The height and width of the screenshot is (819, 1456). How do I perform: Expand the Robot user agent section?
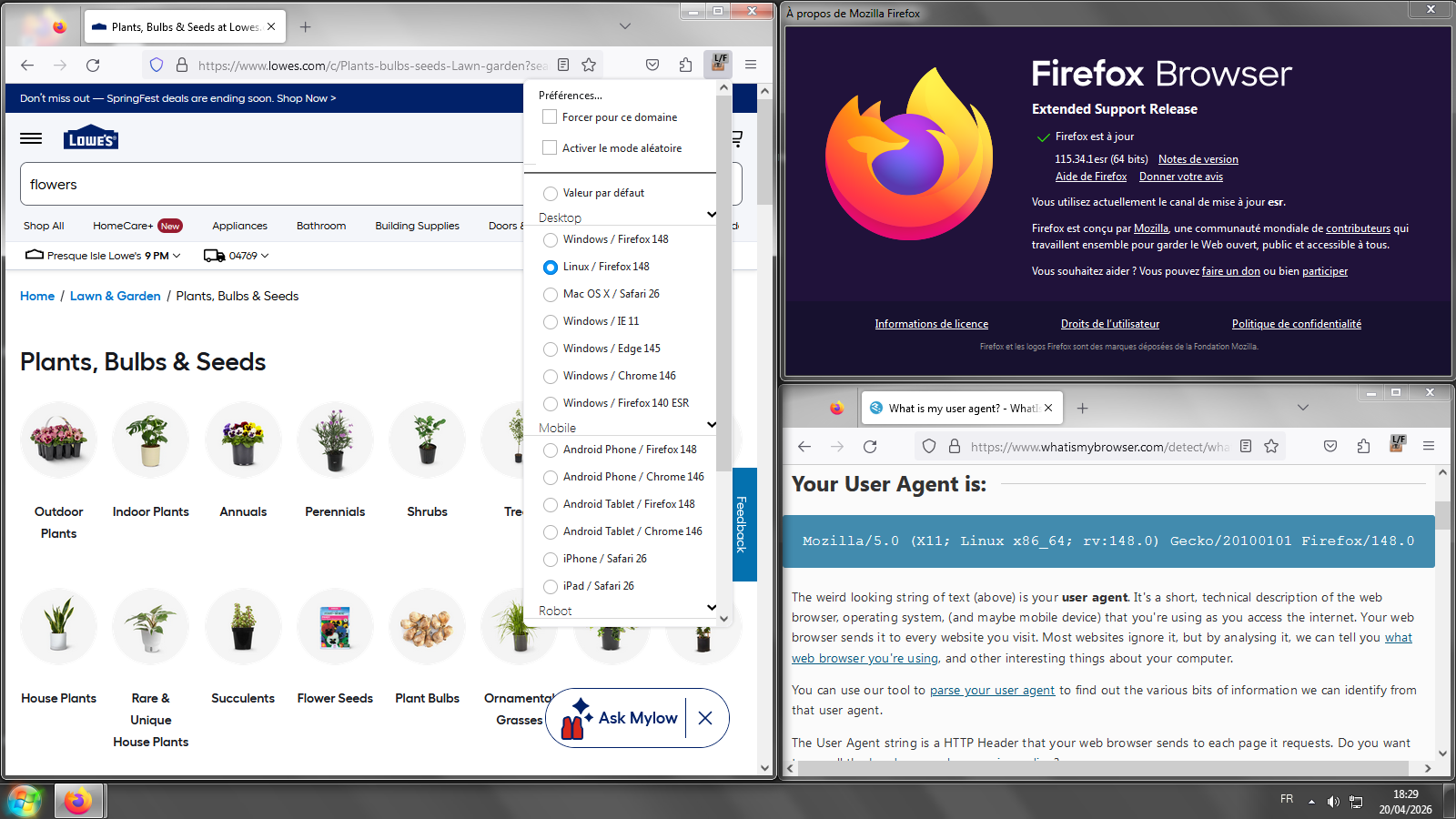pyautogui.click(x=712, y=609)
